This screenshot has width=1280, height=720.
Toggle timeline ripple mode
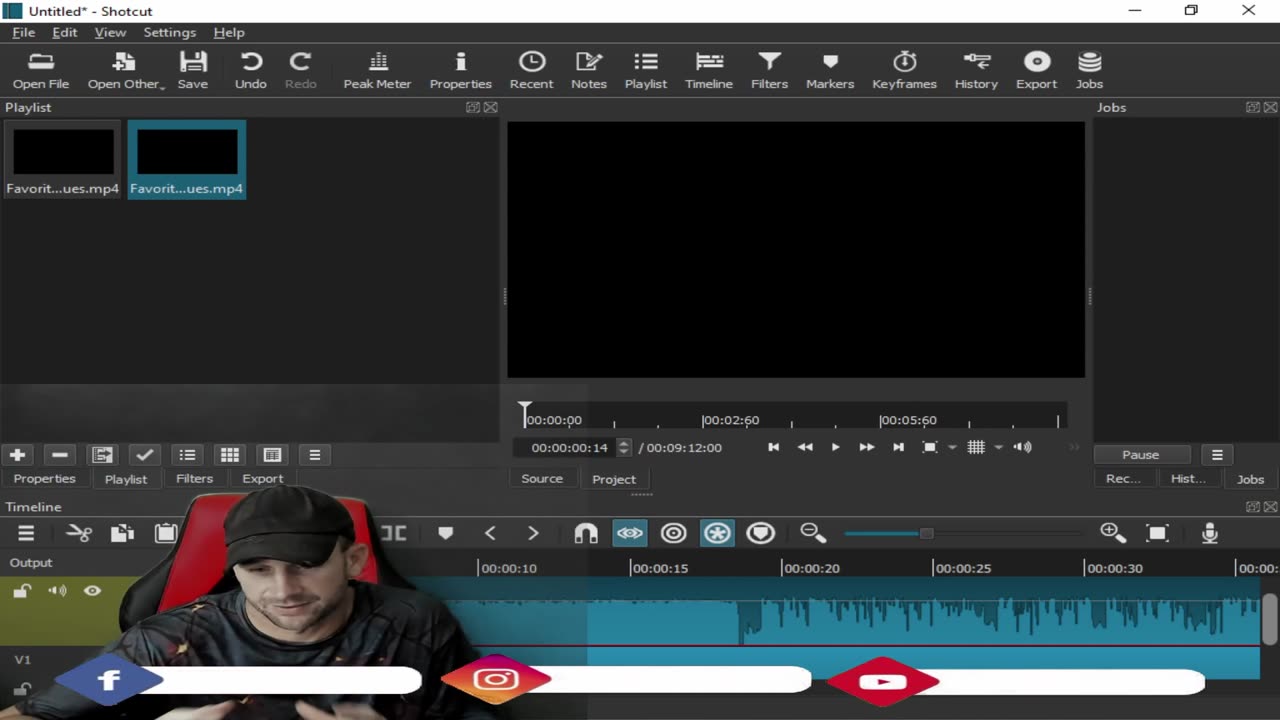673,533
